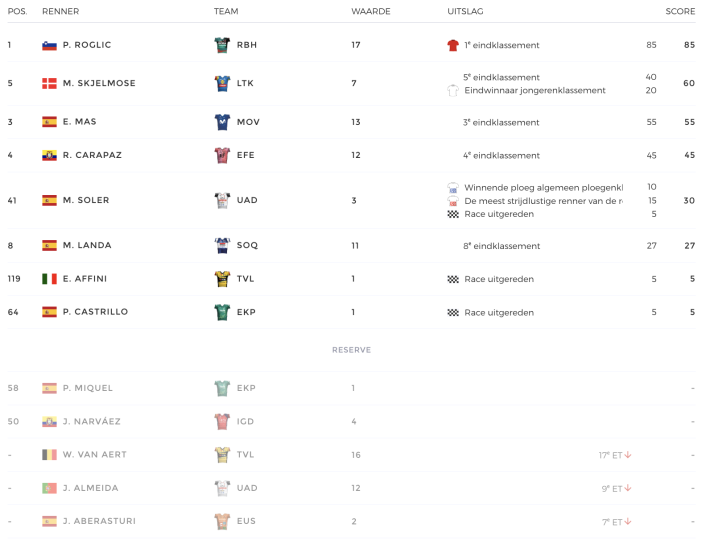Sort by the SCORE column header

pyautogui.click(x=680, y=11)
